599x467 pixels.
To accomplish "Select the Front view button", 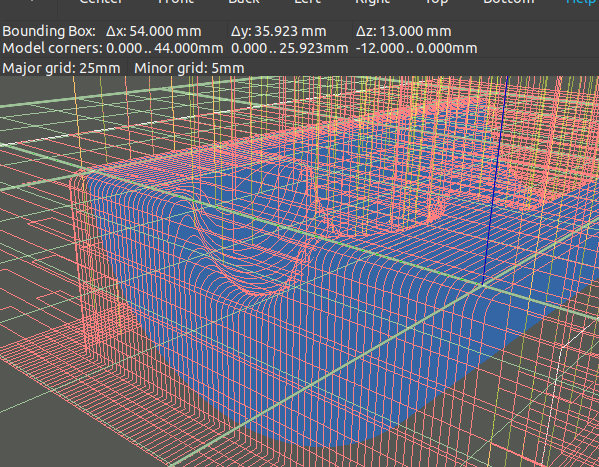I will [176, 2].
